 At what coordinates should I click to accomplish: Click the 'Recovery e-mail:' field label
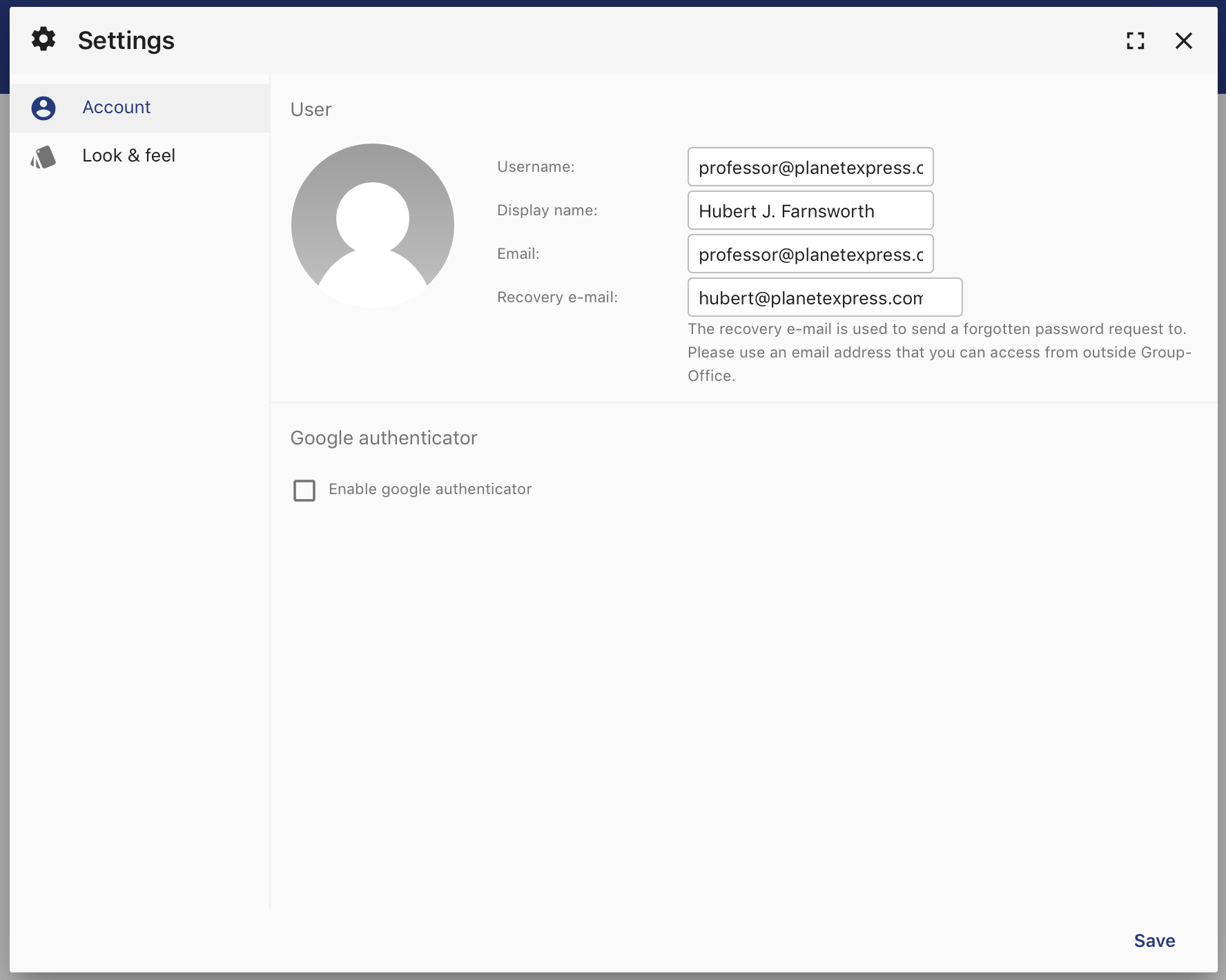(x=558, y=297)
